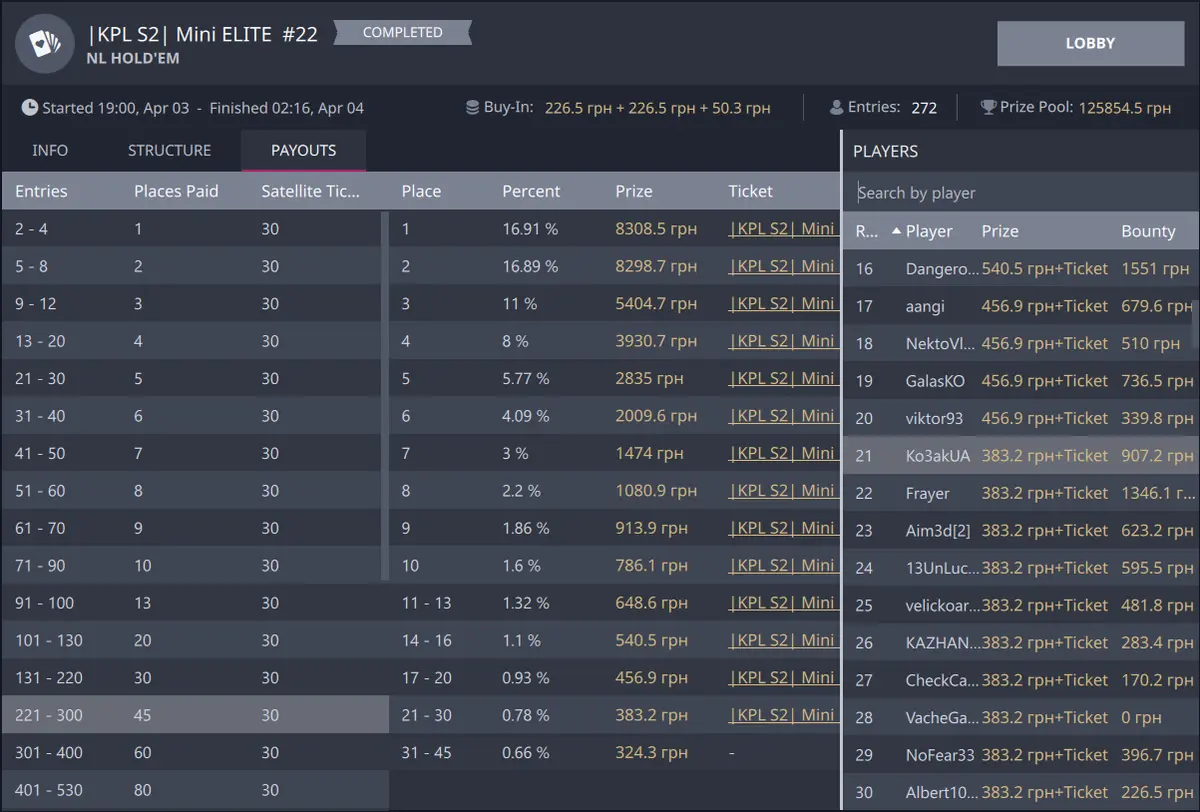The width and height of the screenshot is (1200, 812).
Task: Open the ticket link for 1st place
Action: [782, 229]
